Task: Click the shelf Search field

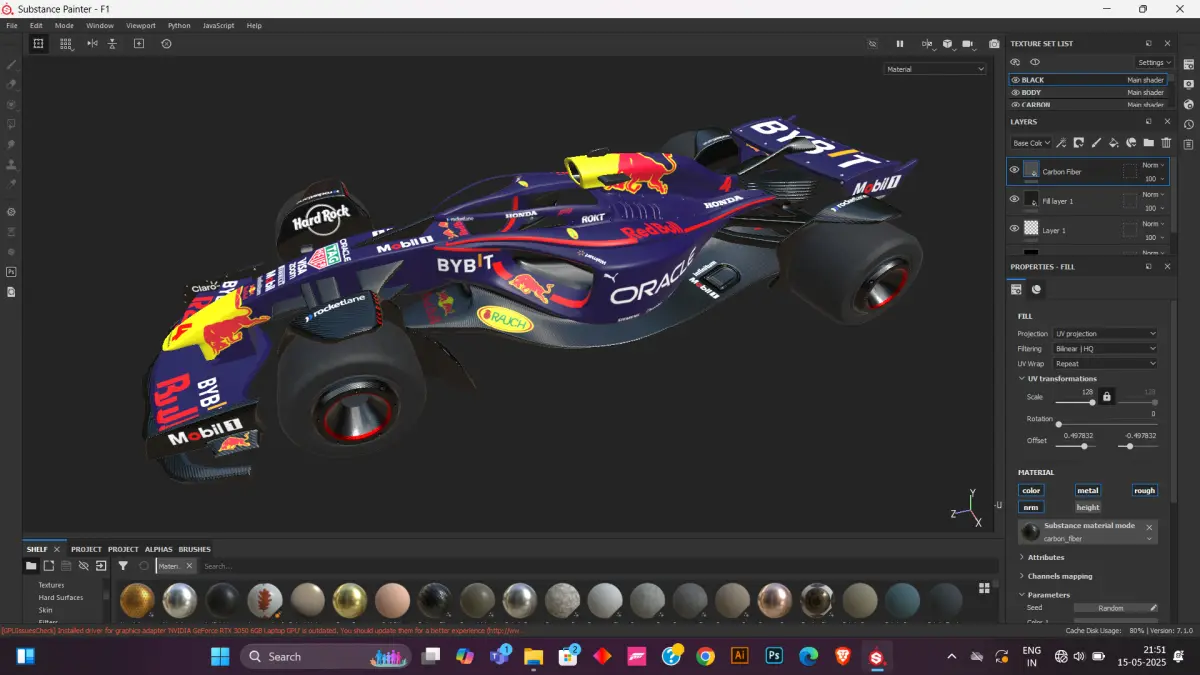Action: (598, 566)
